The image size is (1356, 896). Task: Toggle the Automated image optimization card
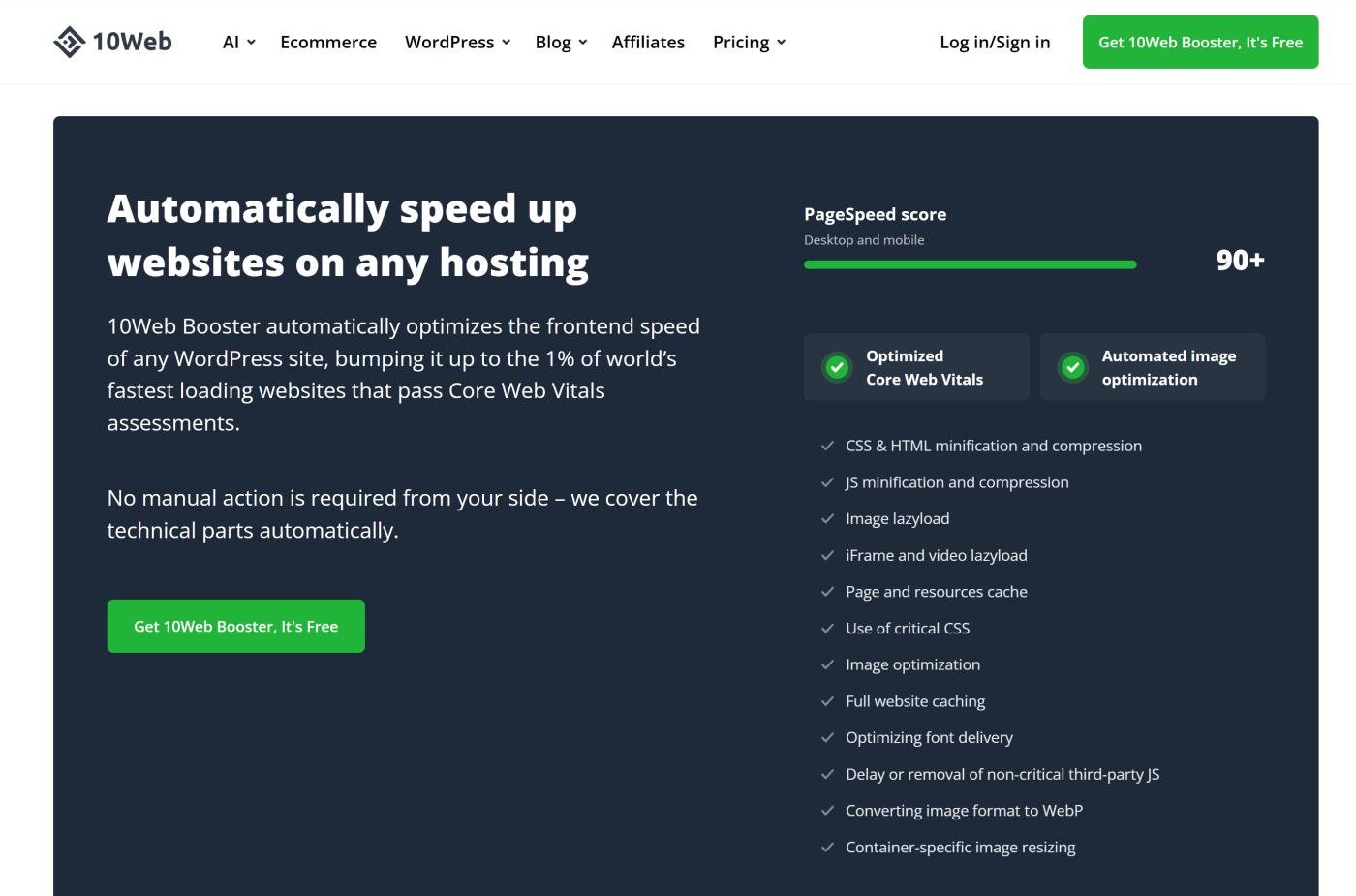1152,367
